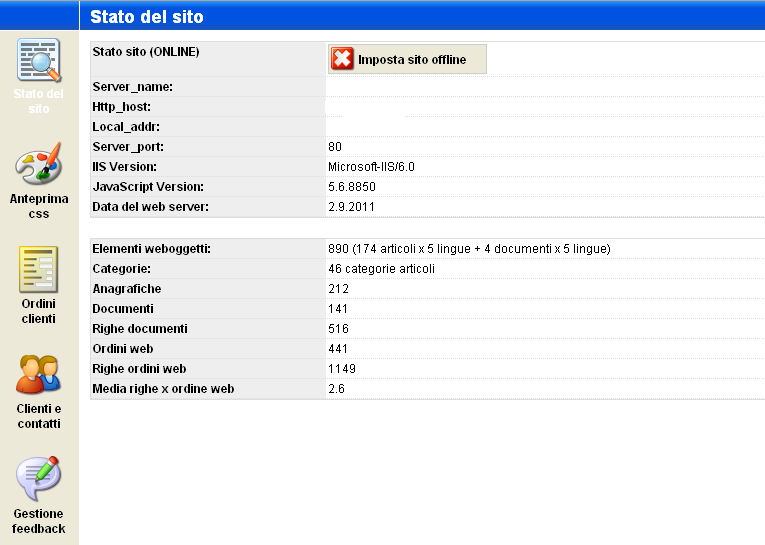This screenshot has width=765, height=545.
Task: Click the 'IIS Version:' label
Action: click(x=124, y=167)
